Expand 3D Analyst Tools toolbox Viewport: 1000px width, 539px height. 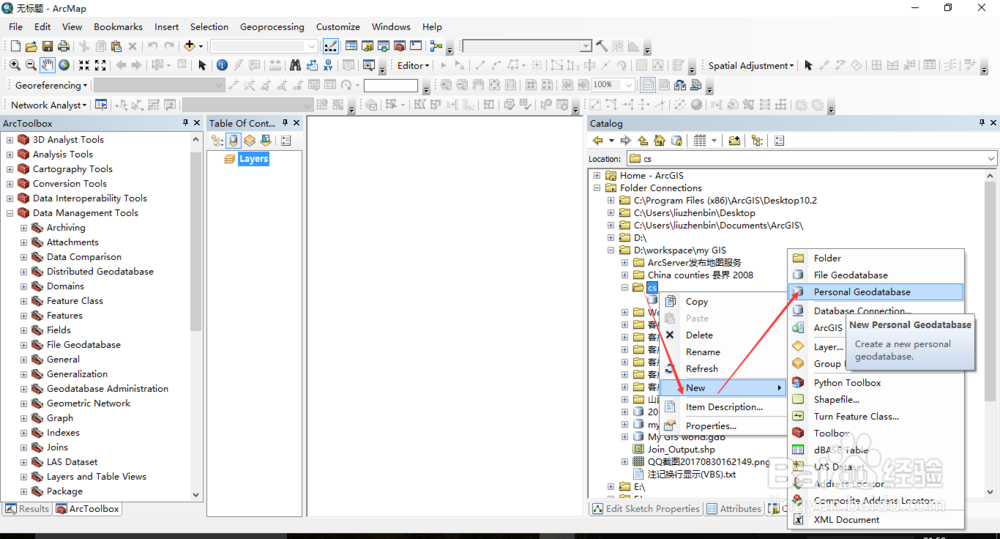[10, 140]
